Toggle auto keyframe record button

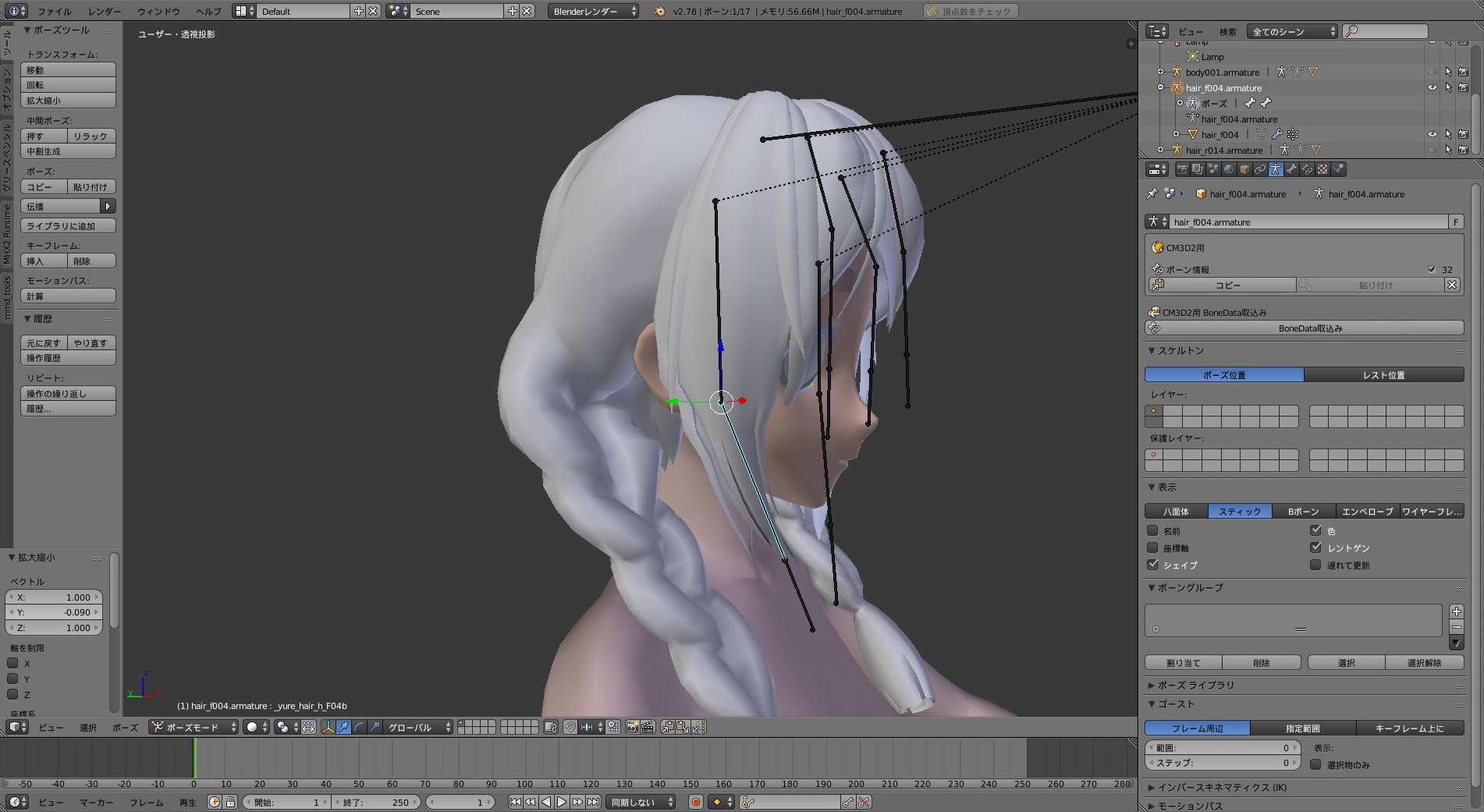pyautogui.click(x=696, y=802)
